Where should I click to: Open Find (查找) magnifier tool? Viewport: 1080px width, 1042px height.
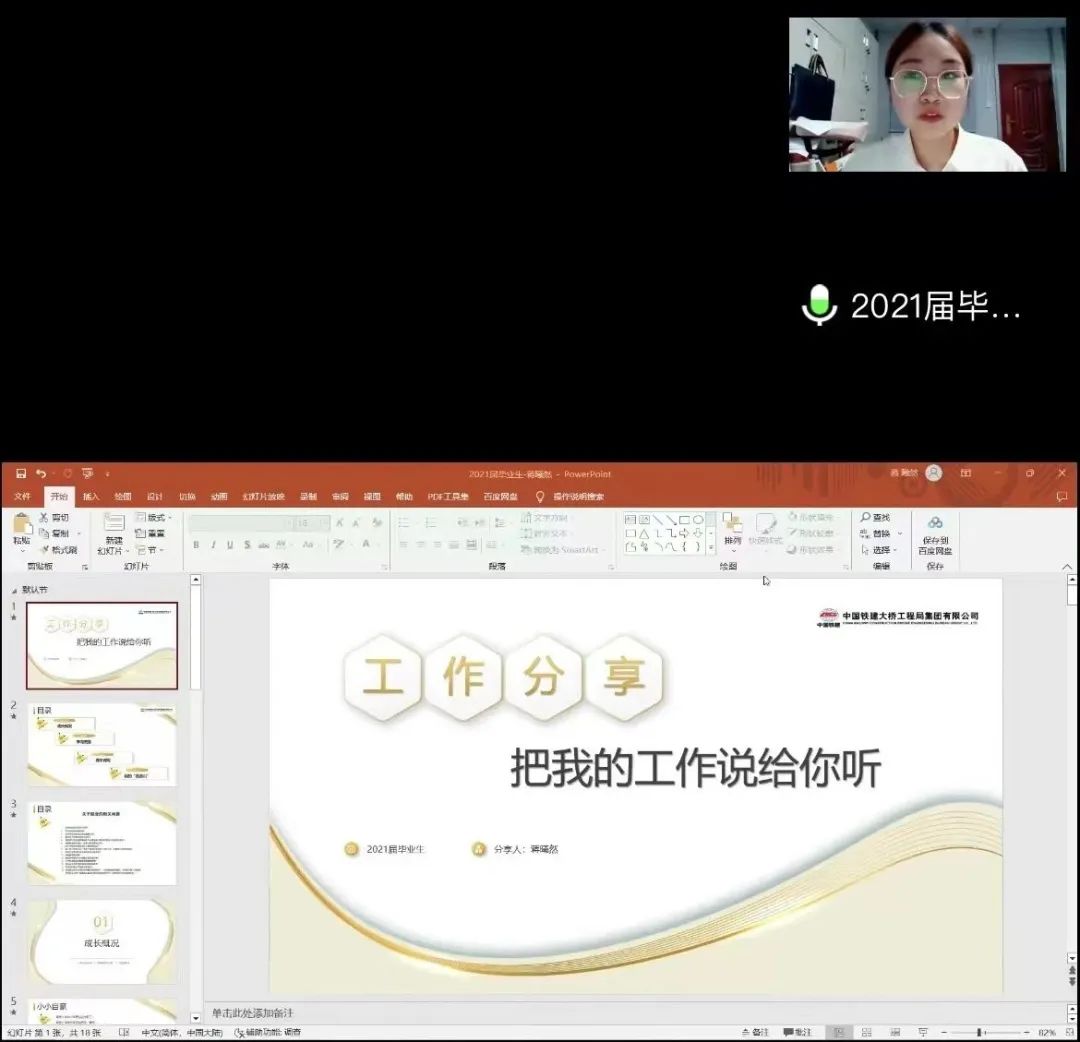(x=866, y=517)
